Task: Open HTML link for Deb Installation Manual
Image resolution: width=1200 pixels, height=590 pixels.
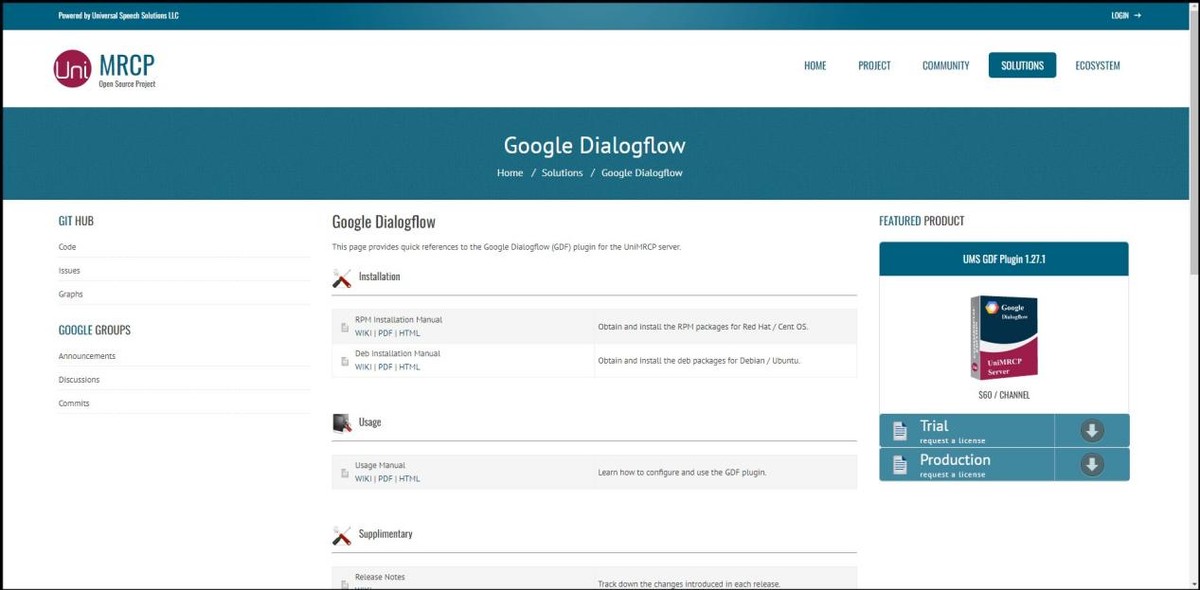Action: 410,367
